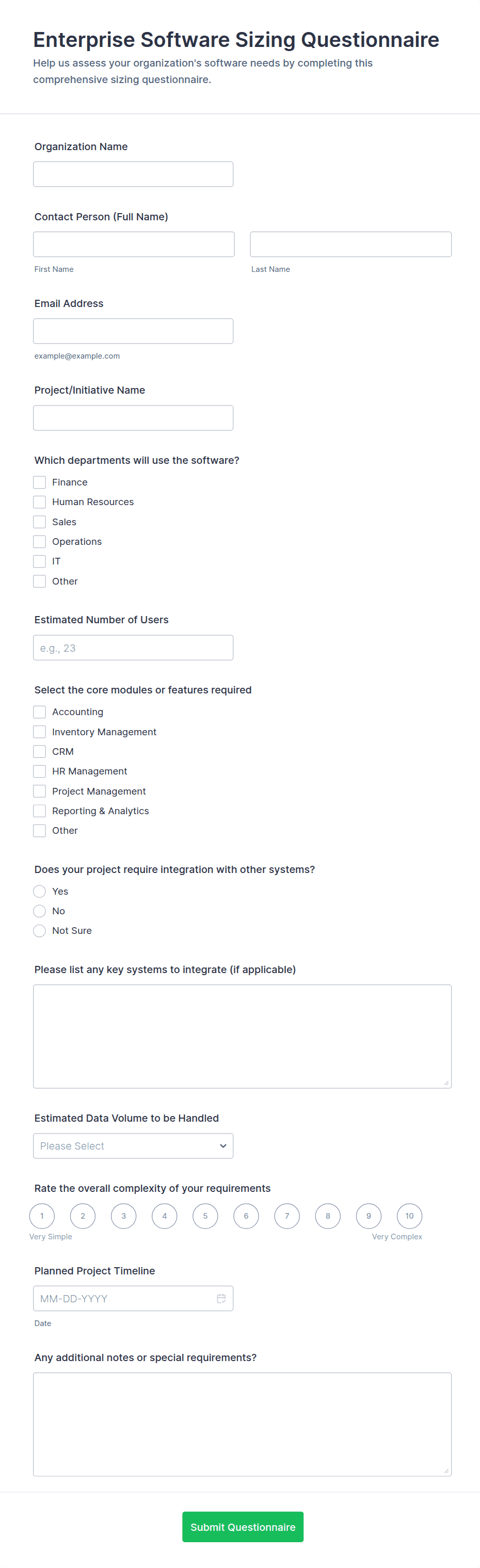The image size is (480, 1568).
Task: Click the First Name input box
Action: point(133,244)
